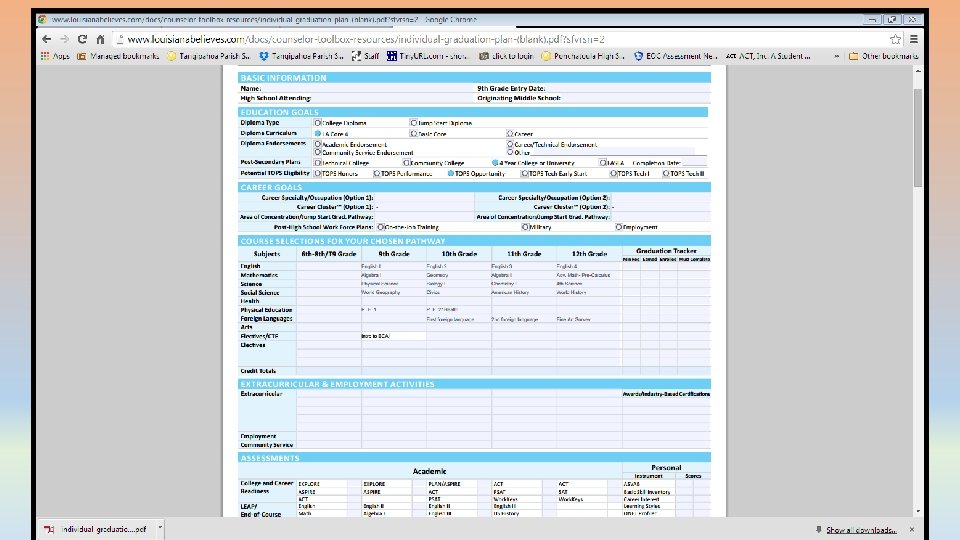Check the Community Service Endorsement option
This screenshot has width=960, height=540.
click(x=318, y=152)
